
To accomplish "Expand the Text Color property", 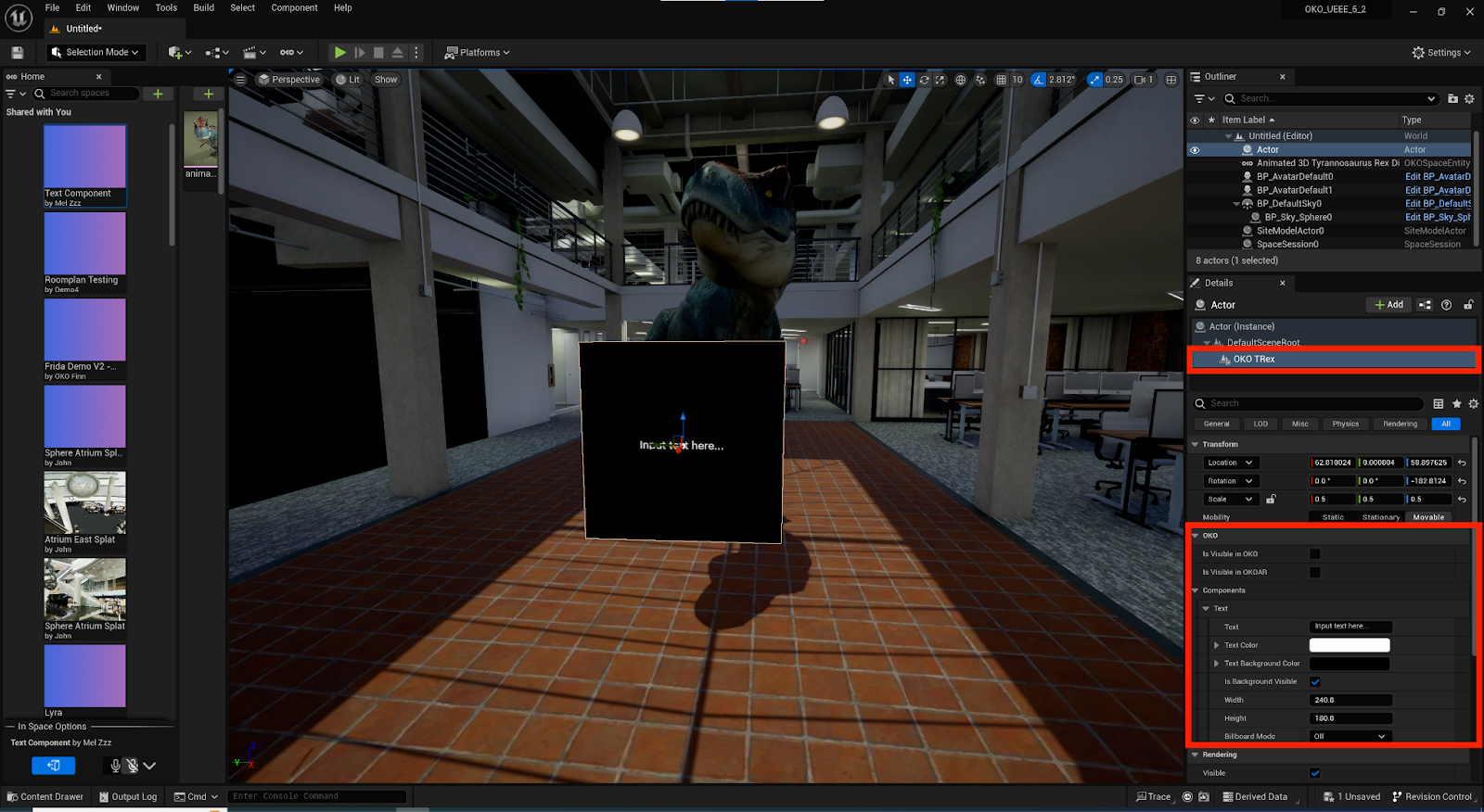I will tap(1216, 645).
